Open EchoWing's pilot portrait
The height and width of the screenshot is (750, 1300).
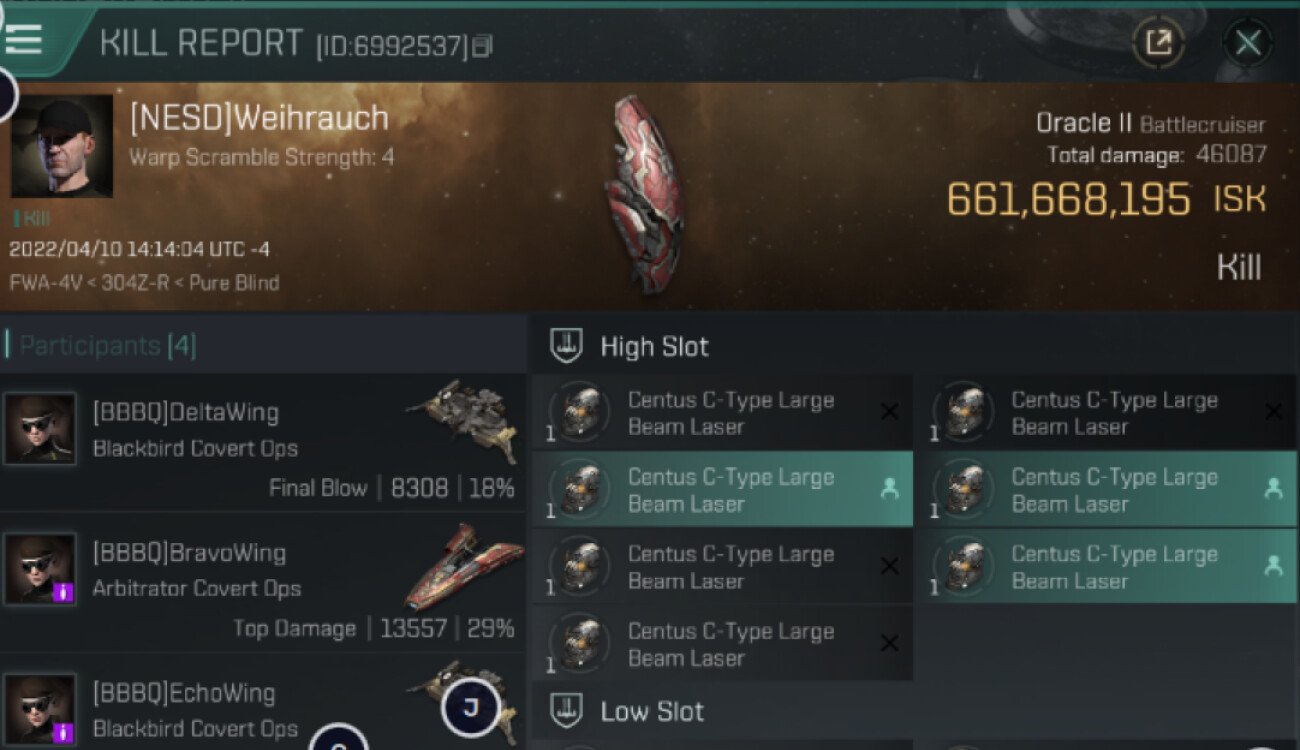pos(40,709)
